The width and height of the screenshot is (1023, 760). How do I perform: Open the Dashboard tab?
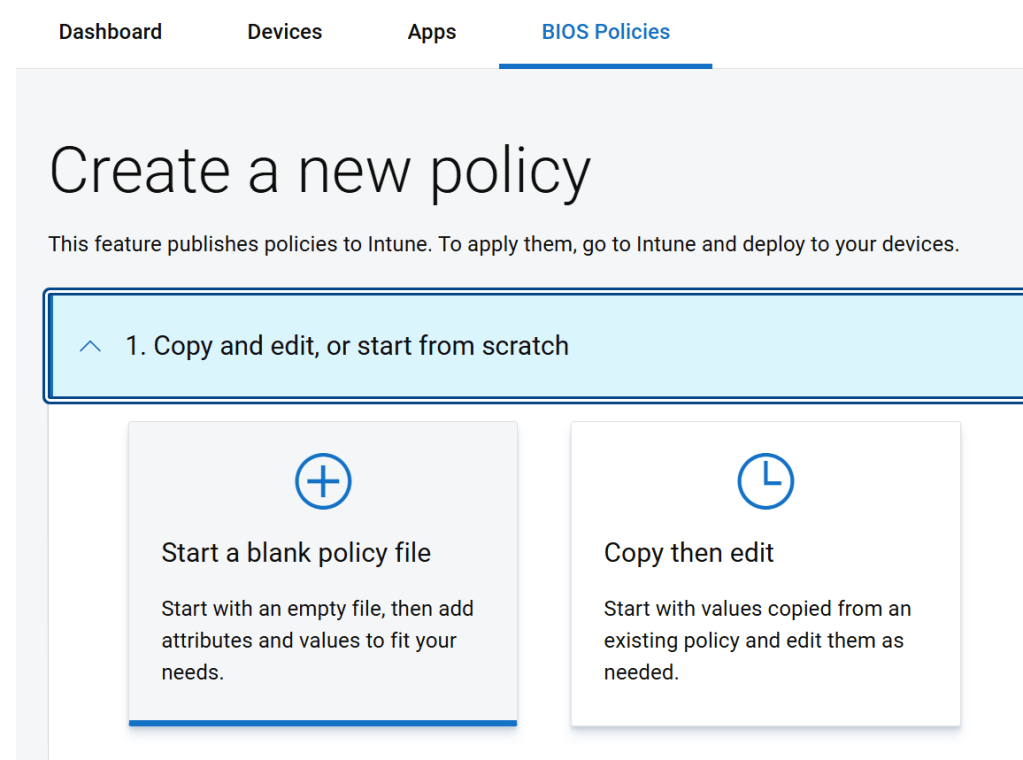click(x=110, y=32)
